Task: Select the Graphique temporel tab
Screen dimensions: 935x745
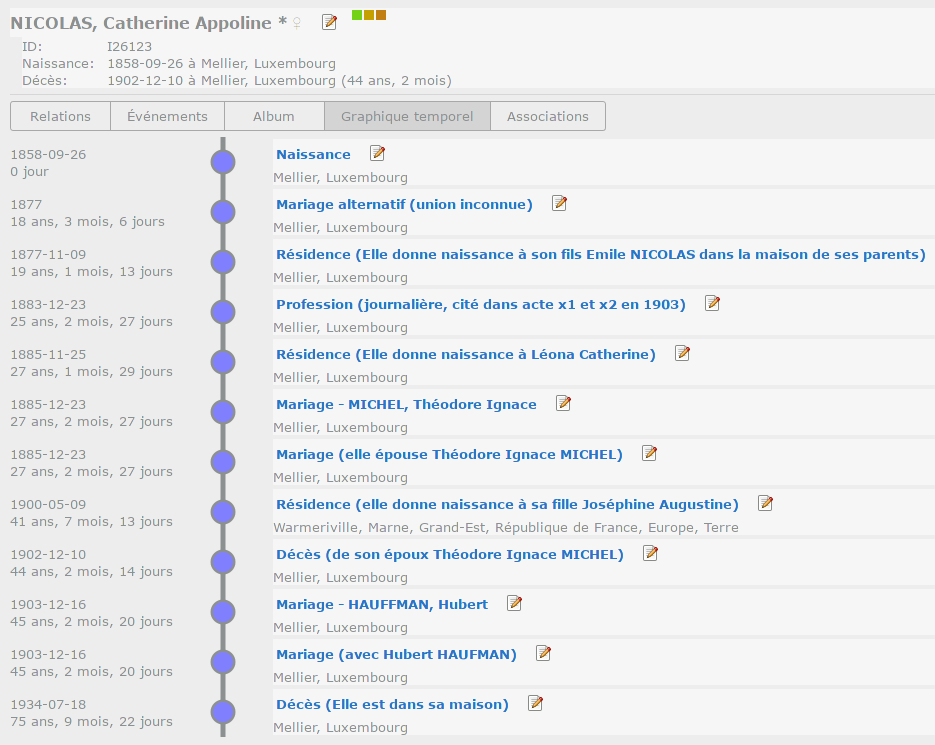Action: [x=407, y=116]
